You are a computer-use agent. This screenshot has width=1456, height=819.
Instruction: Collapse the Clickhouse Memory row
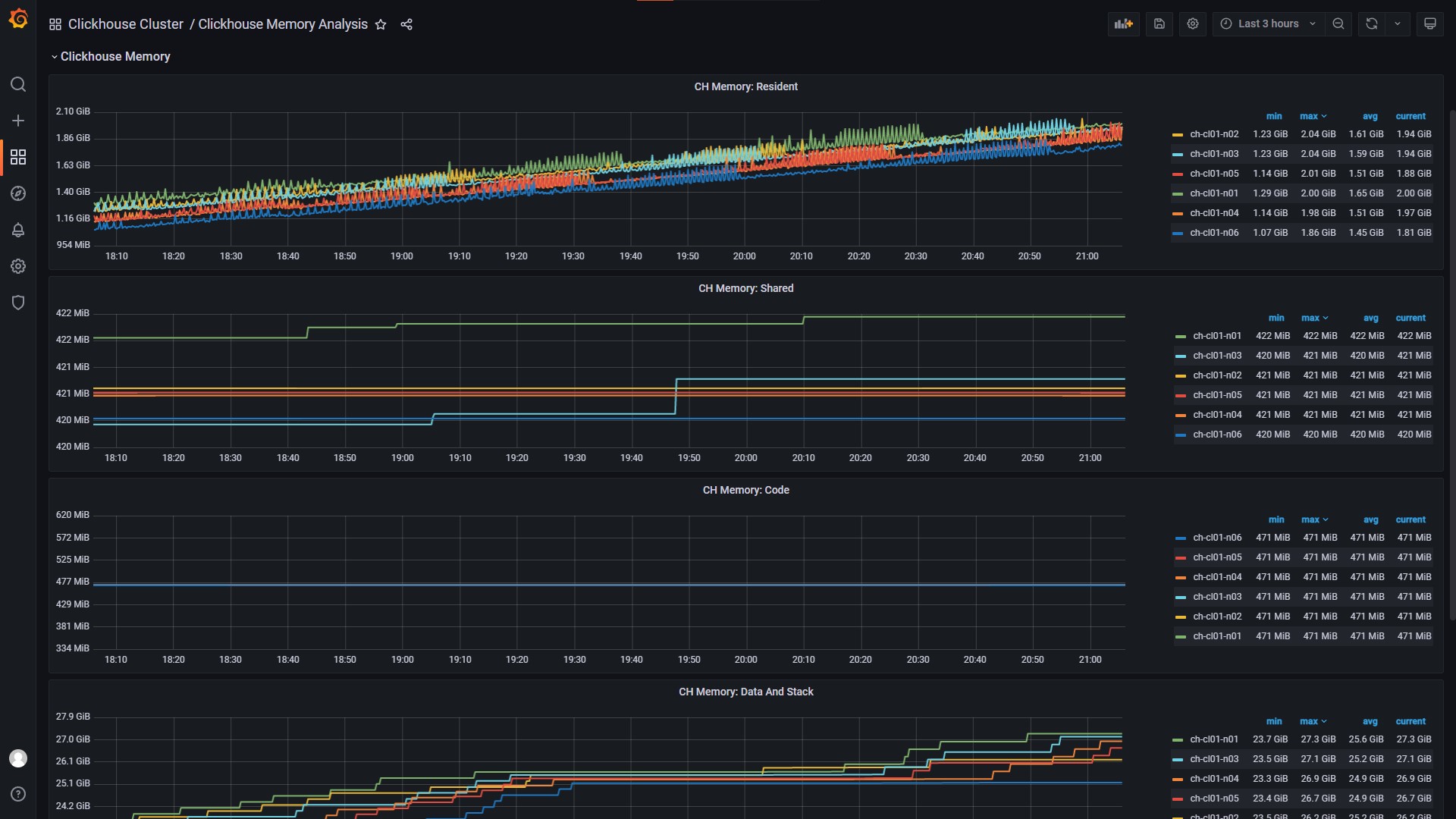pos(115,57)
